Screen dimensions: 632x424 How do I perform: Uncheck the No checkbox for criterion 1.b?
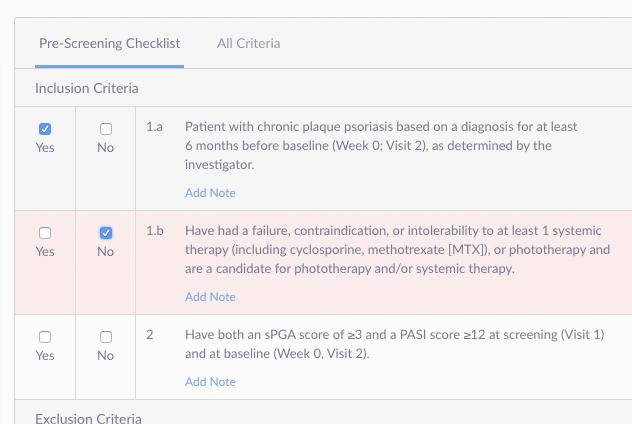[x=106, y=233]
